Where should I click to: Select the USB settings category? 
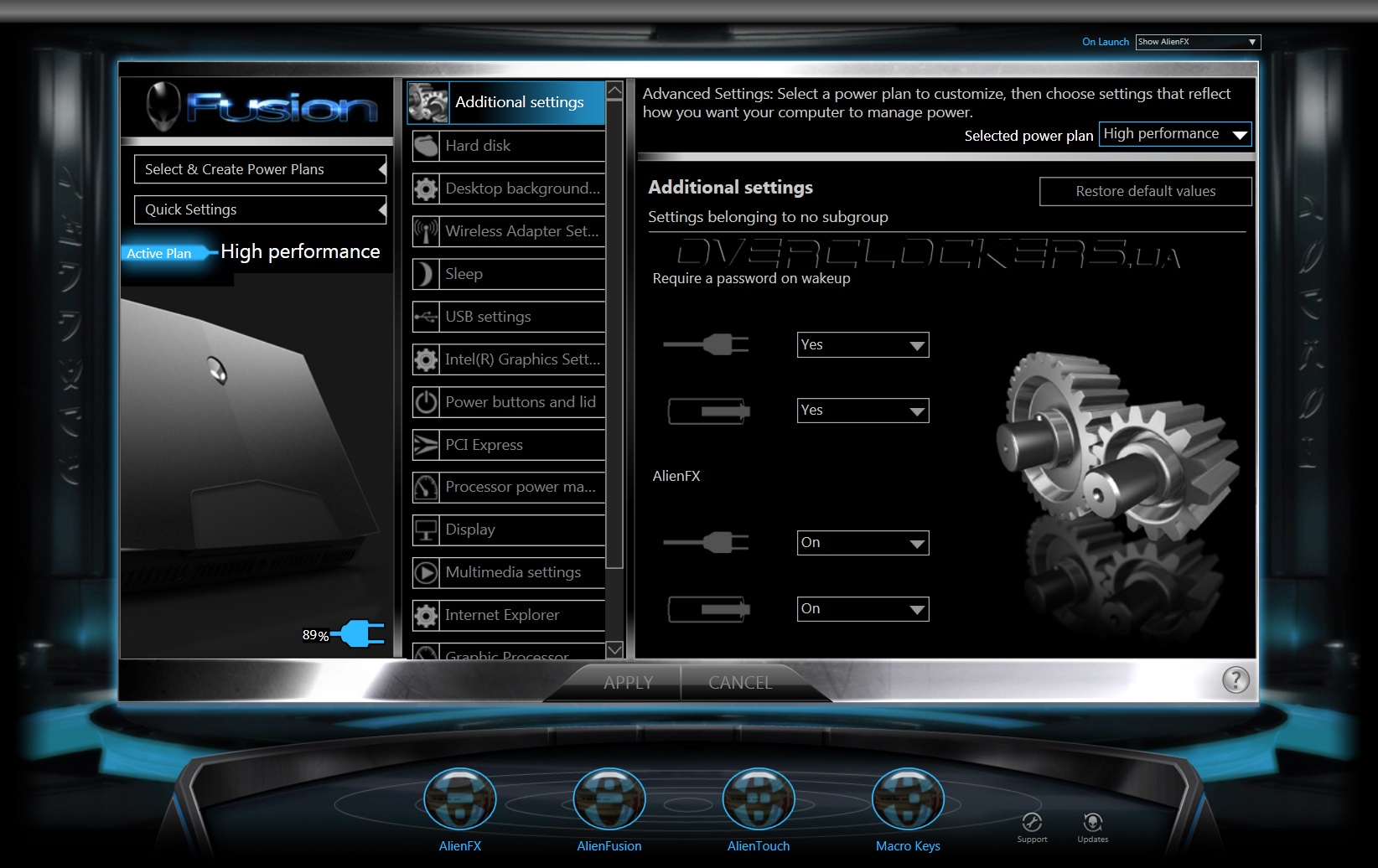(x=509, y=317)
